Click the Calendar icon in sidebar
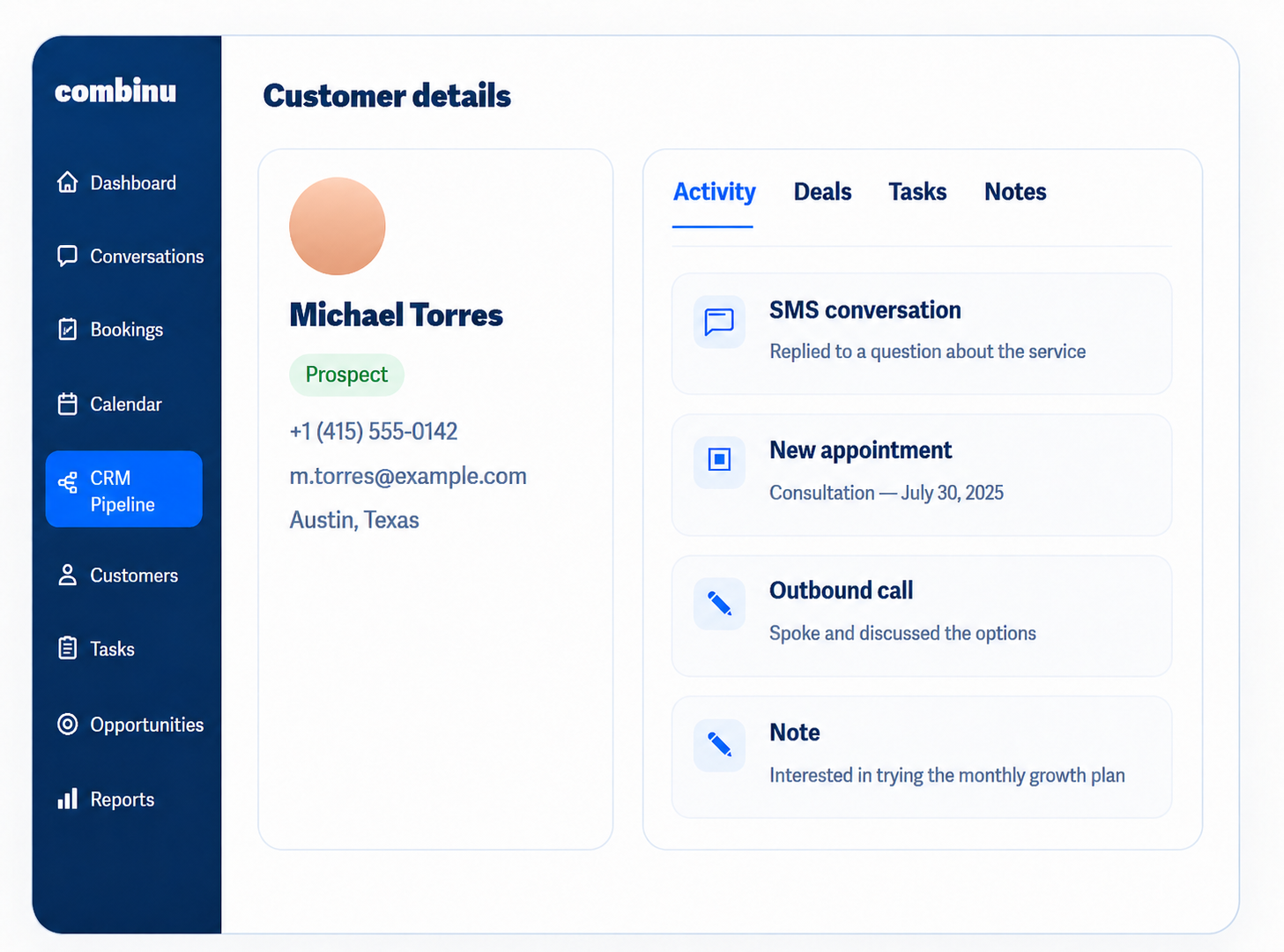This screenshot has height=952, width=1284. 67,404
